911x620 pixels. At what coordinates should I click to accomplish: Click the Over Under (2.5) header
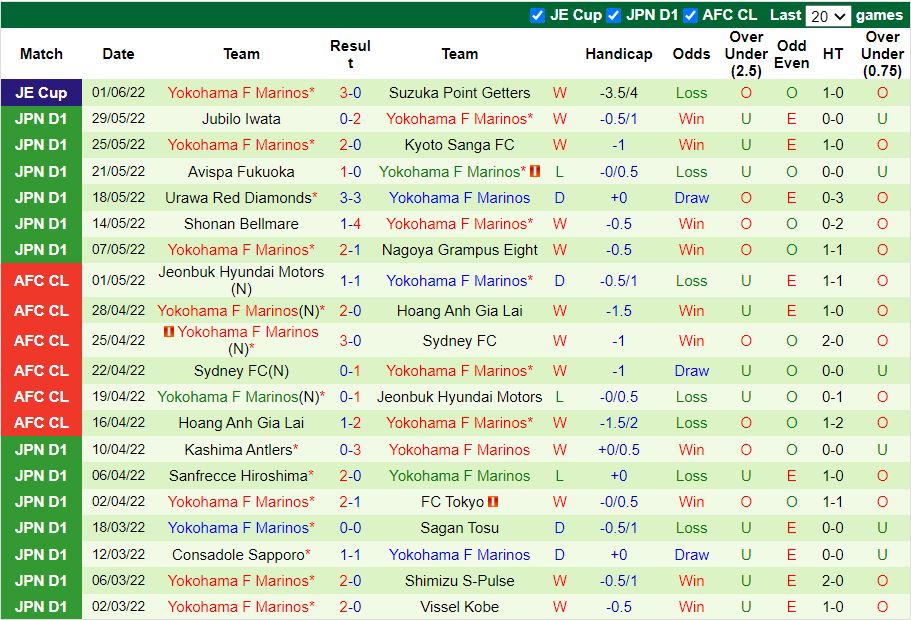tap(746, 53)
